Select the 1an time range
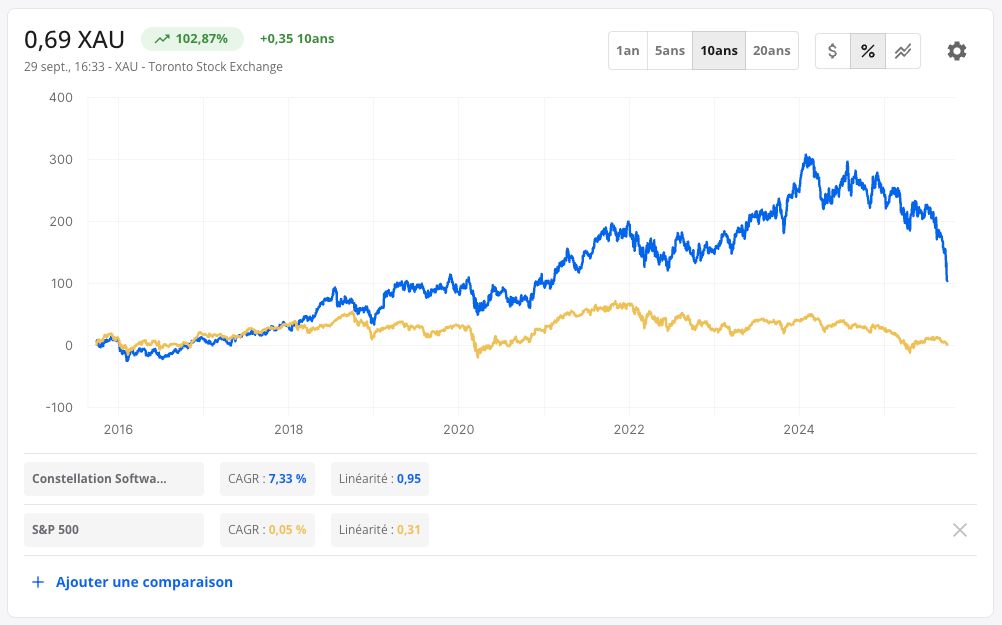The width and height of the screenshot is (1002, 625). [x=628, y=50]
